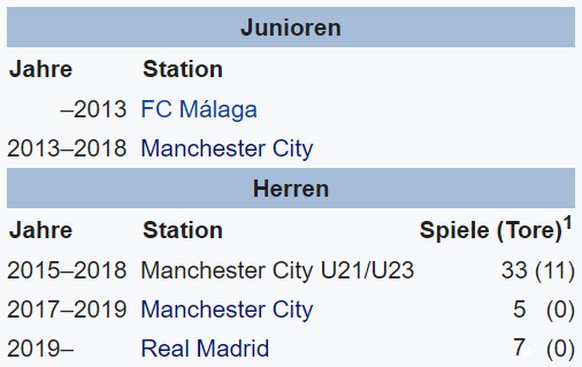Click the Real Madrid 7 (0) stats
The width and height of the screenshot is (582, 367).
pos(544,348)
